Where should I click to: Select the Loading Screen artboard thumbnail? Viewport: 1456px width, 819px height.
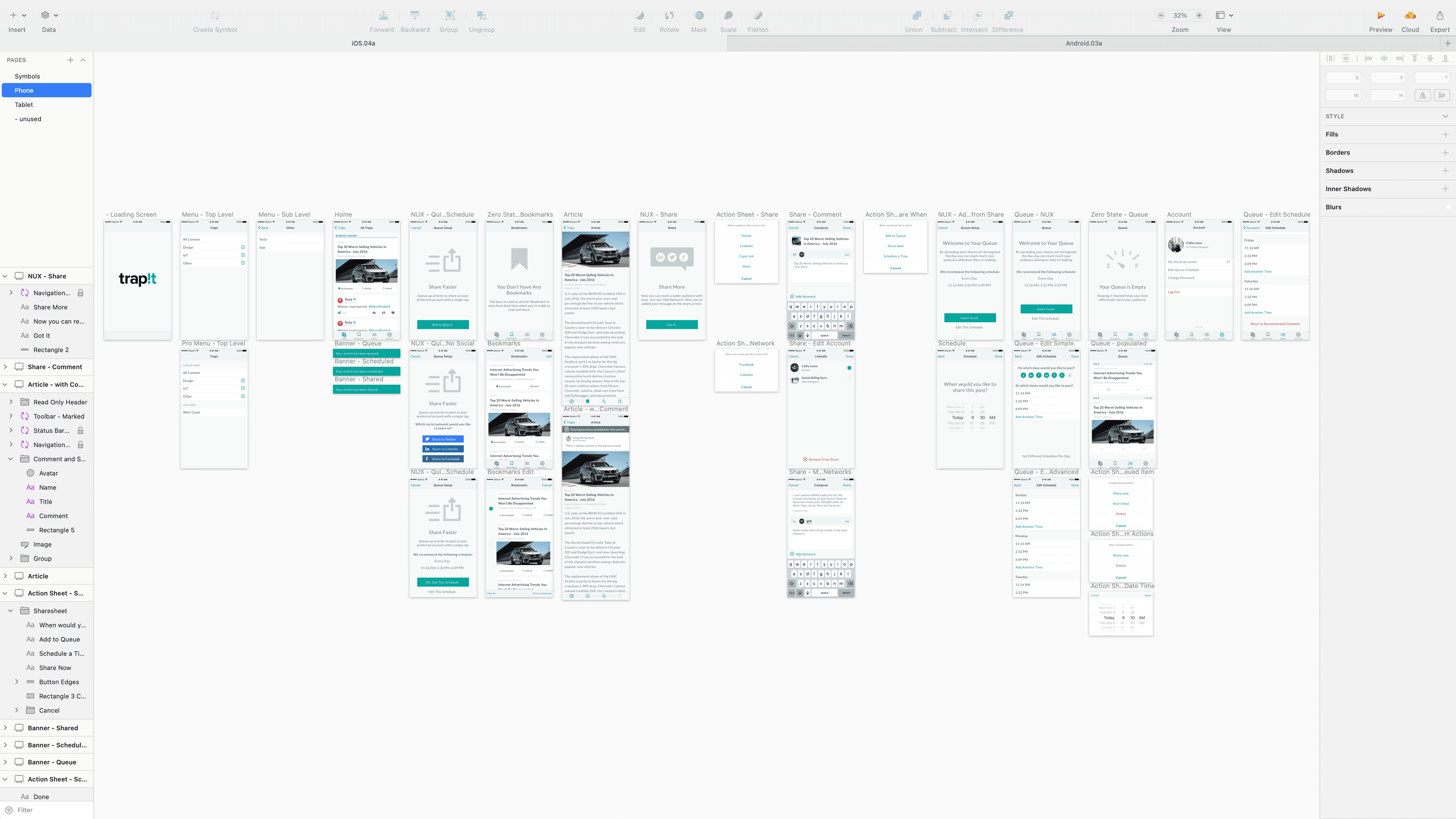(137, 280)
